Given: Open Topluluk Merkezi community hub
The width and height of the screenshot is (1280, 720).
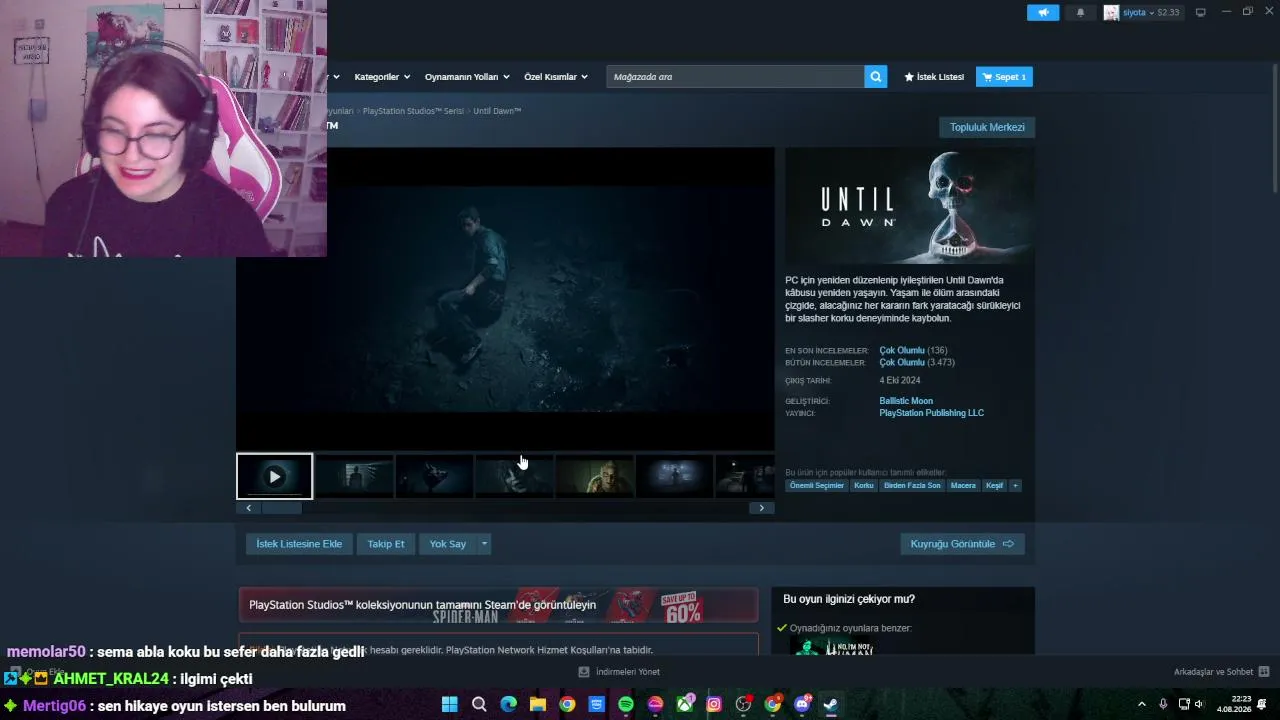Looking at the screenshot, I should (987, 127).
